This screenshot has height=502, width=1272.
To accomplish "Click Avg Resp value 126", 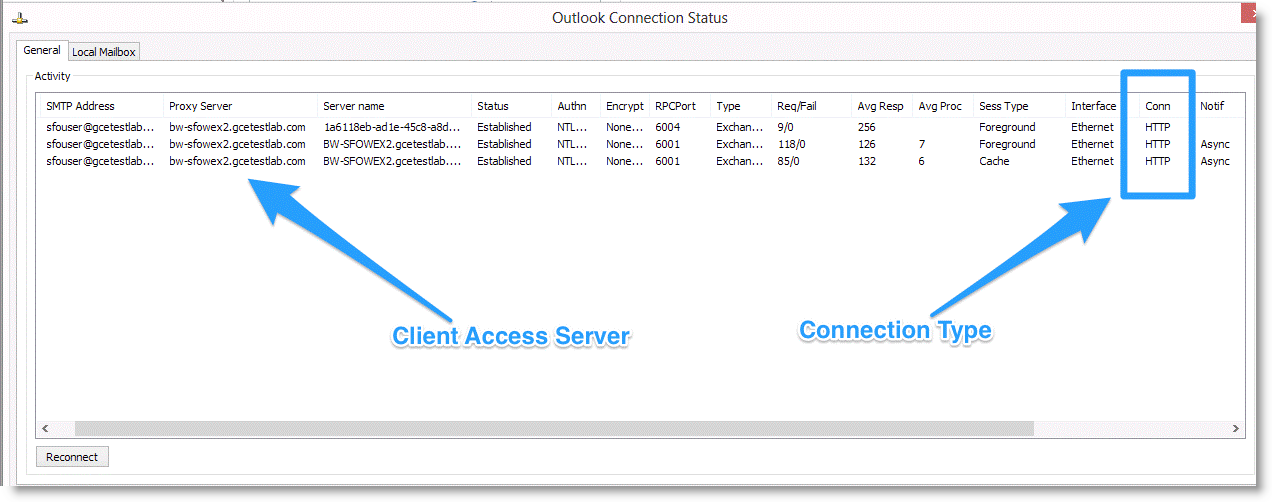I will (866, 144).
